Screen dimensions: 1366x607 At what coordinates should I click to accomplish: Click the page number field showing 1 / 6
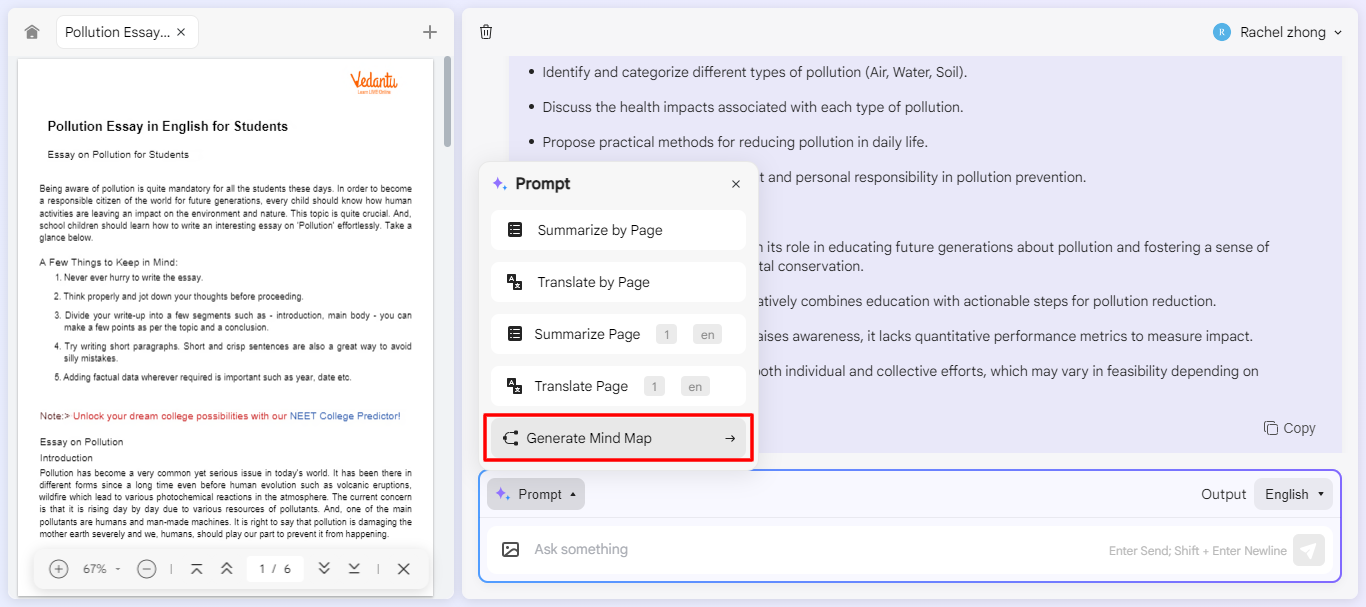[x=275, y=568]
